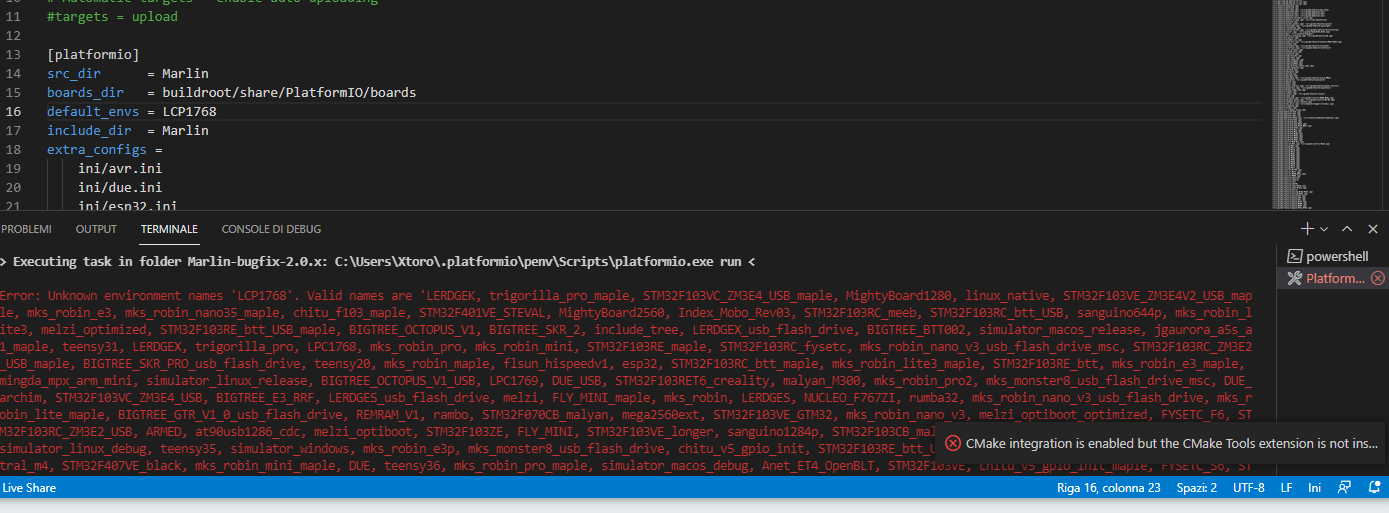Click Live Share in status bar

[x=29, y=488]
